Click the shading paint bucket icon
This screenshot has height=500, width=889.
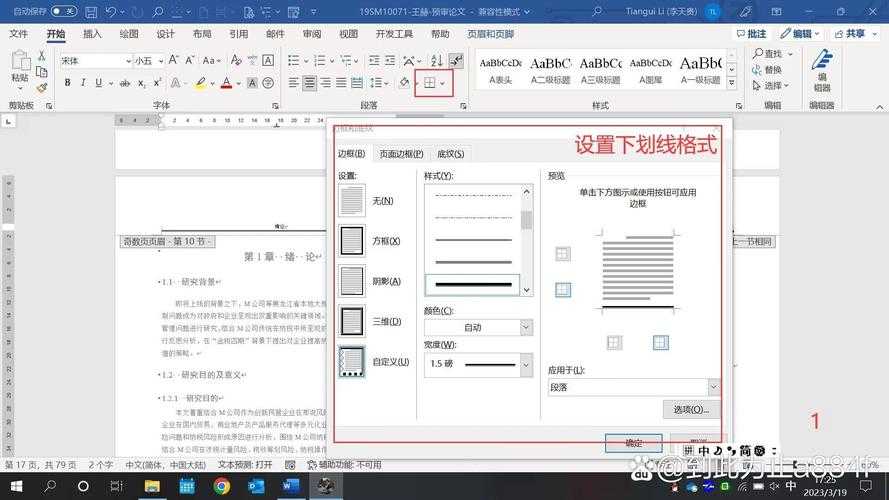click(404, 83)
